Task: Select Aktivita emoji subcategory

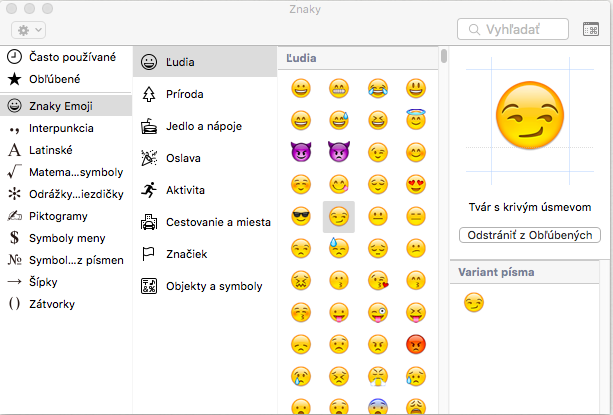Action: (205, 190)
